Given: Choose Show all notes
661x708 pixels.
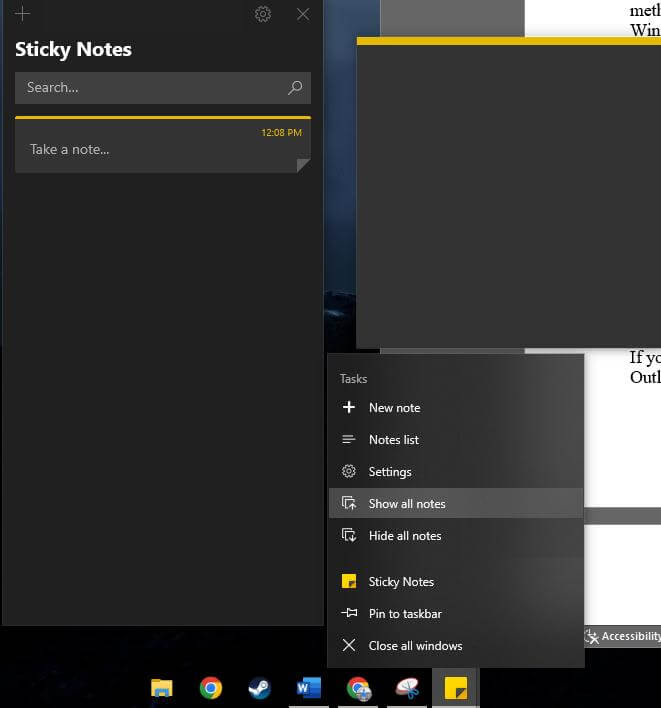Looking at the screenshot, I should (456, 503).
